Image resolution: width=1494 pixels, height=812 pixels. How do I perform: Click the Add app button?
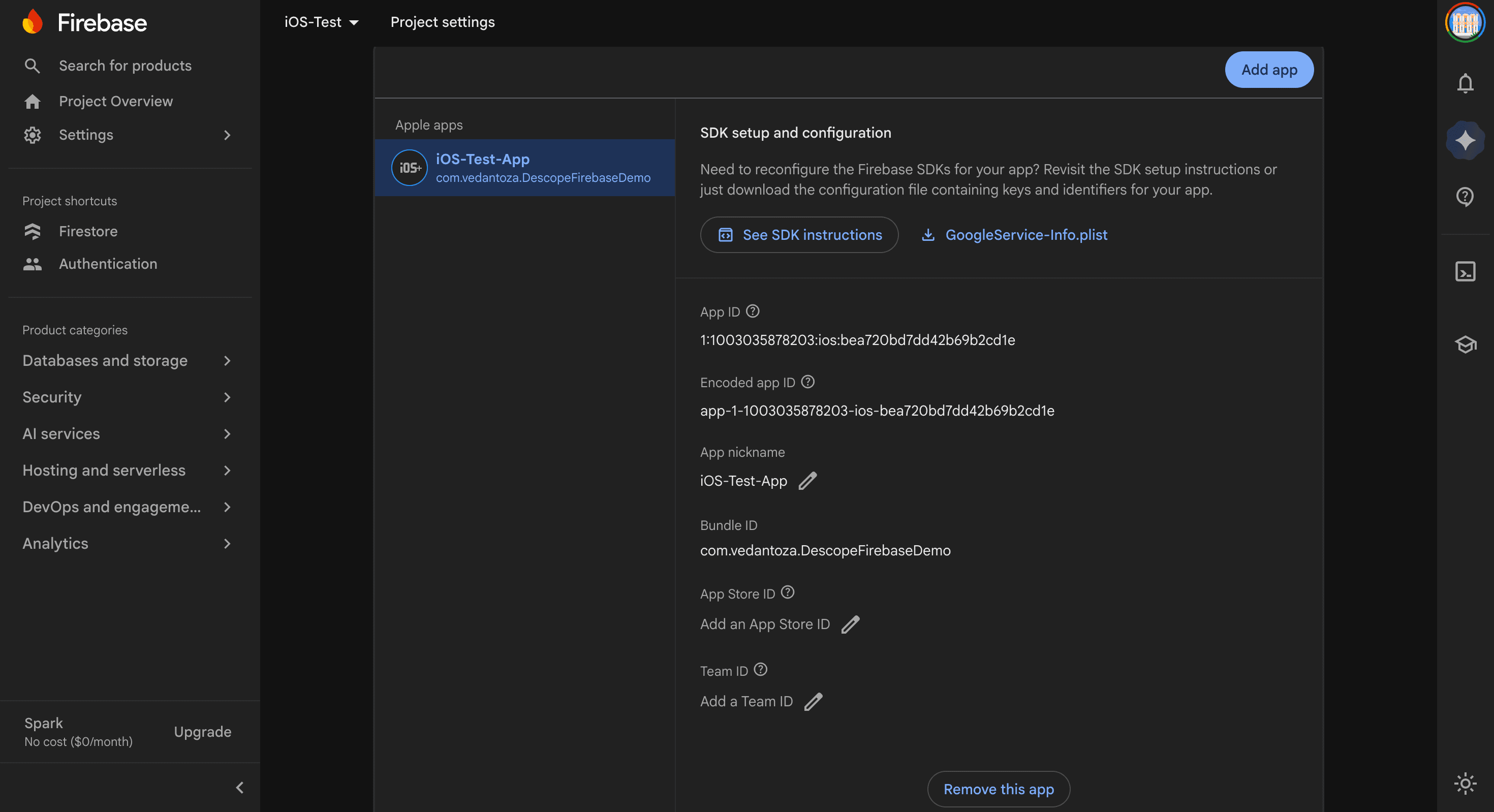[x=1269, y=70]
